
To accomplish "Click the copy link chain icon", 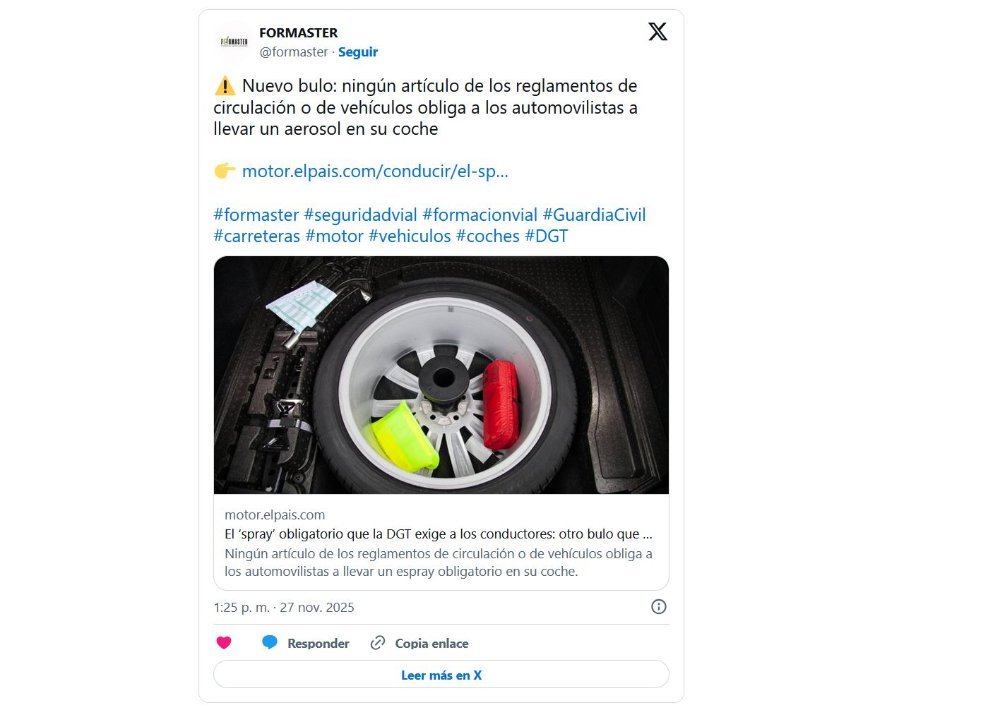I will coord(378,642).
